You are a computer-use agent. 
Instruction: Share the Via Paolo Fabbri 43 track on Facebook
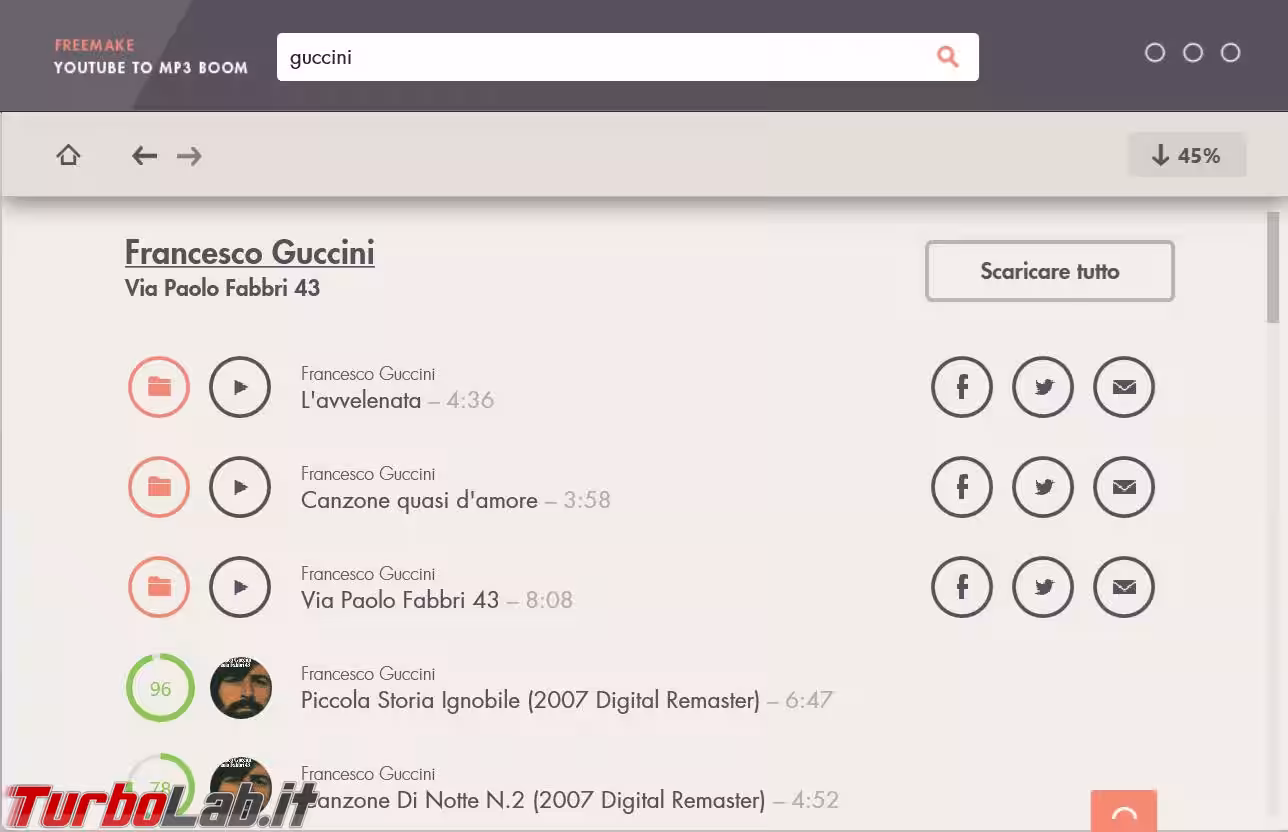point(962,587)
